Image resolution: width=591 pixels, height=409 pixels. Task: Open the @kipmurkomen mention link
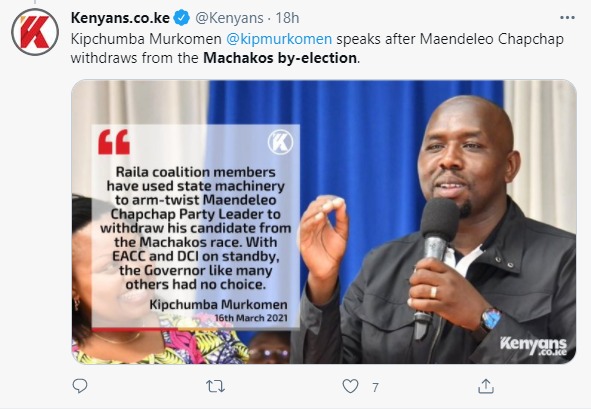(279, 39)
